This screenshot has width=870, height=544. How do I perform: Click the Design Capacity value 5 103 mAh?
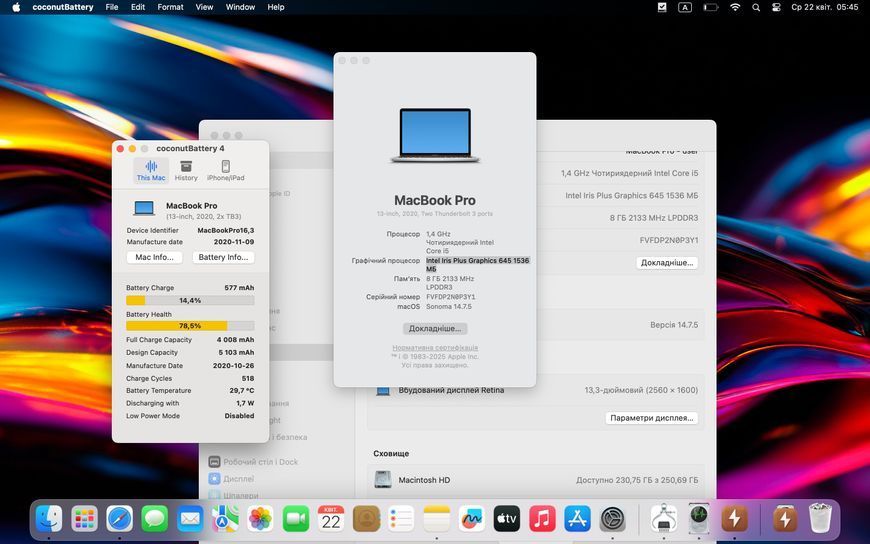236,352
